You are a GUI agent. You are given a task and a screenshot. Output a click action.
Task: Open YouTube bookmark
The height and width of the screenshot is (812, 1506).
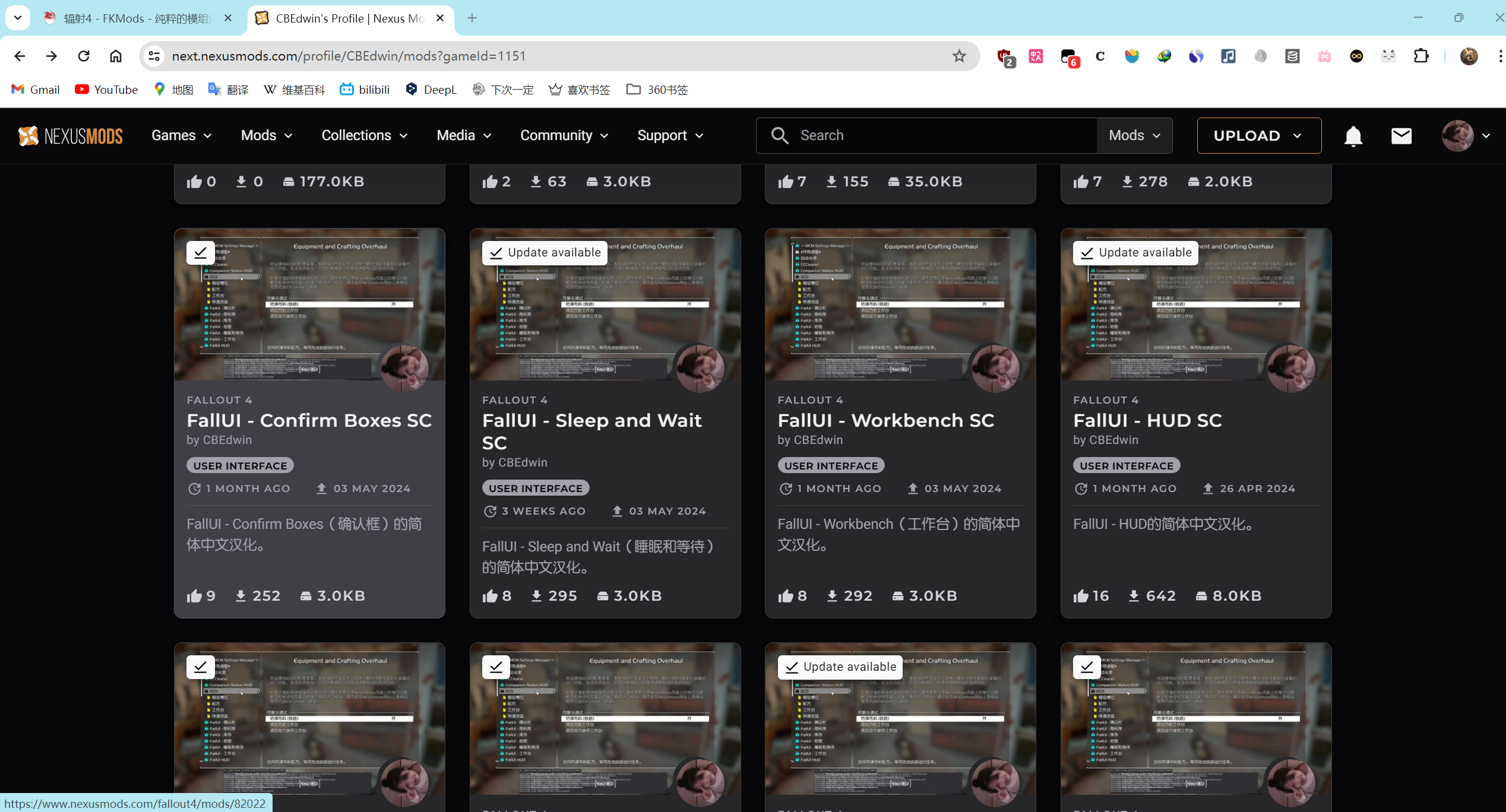tap(106, 90)
